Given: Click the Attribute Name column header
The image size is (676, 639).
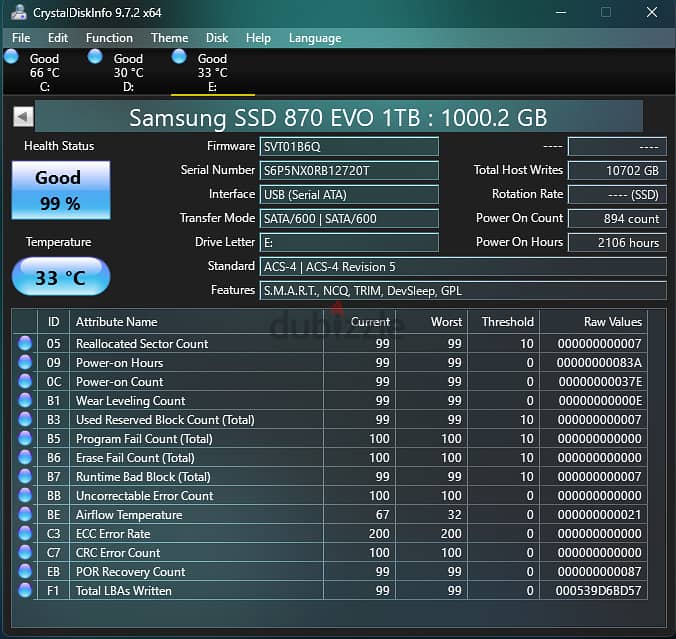Looking at the screenshot, I should click(x=196, y=322).
